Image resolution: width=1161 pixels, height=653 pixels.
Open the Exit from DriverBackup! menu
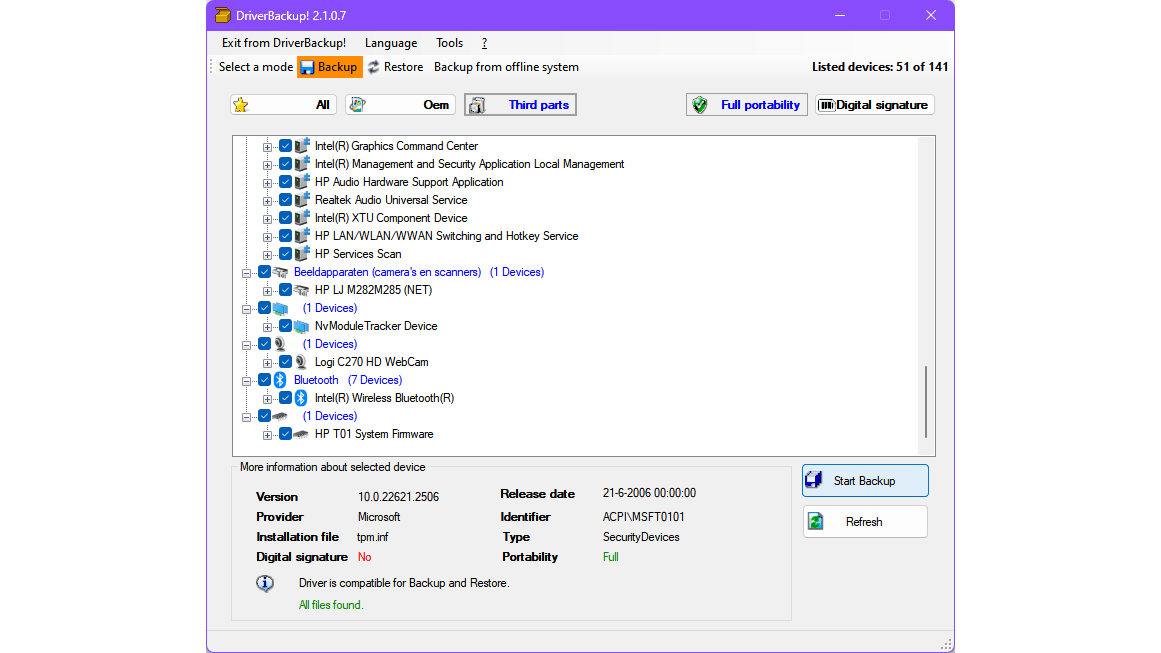[x=284, y=43]
